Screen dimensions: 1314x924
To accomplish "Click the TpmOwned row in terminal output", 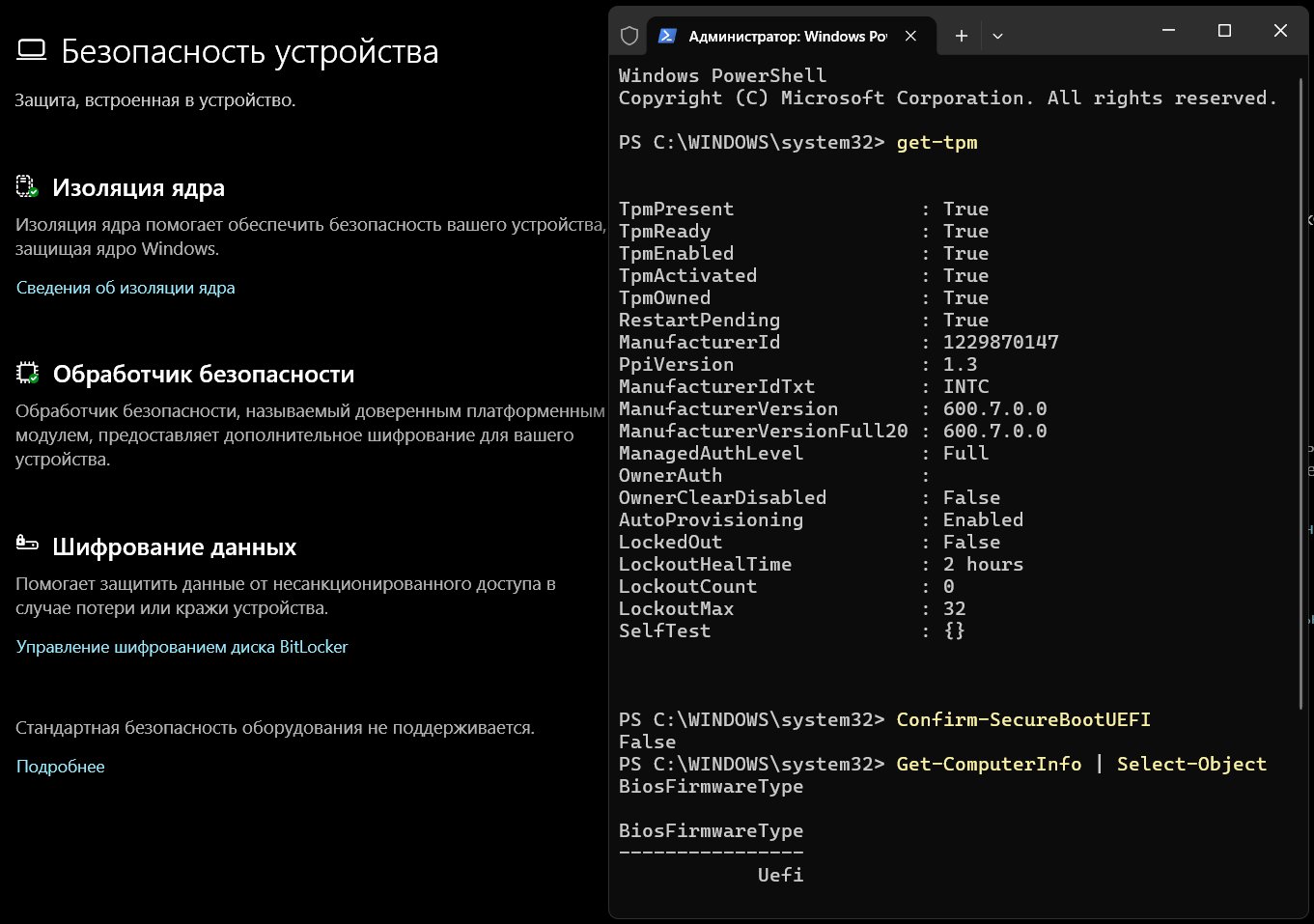I will pyautogui.click(x=804, y=298).
